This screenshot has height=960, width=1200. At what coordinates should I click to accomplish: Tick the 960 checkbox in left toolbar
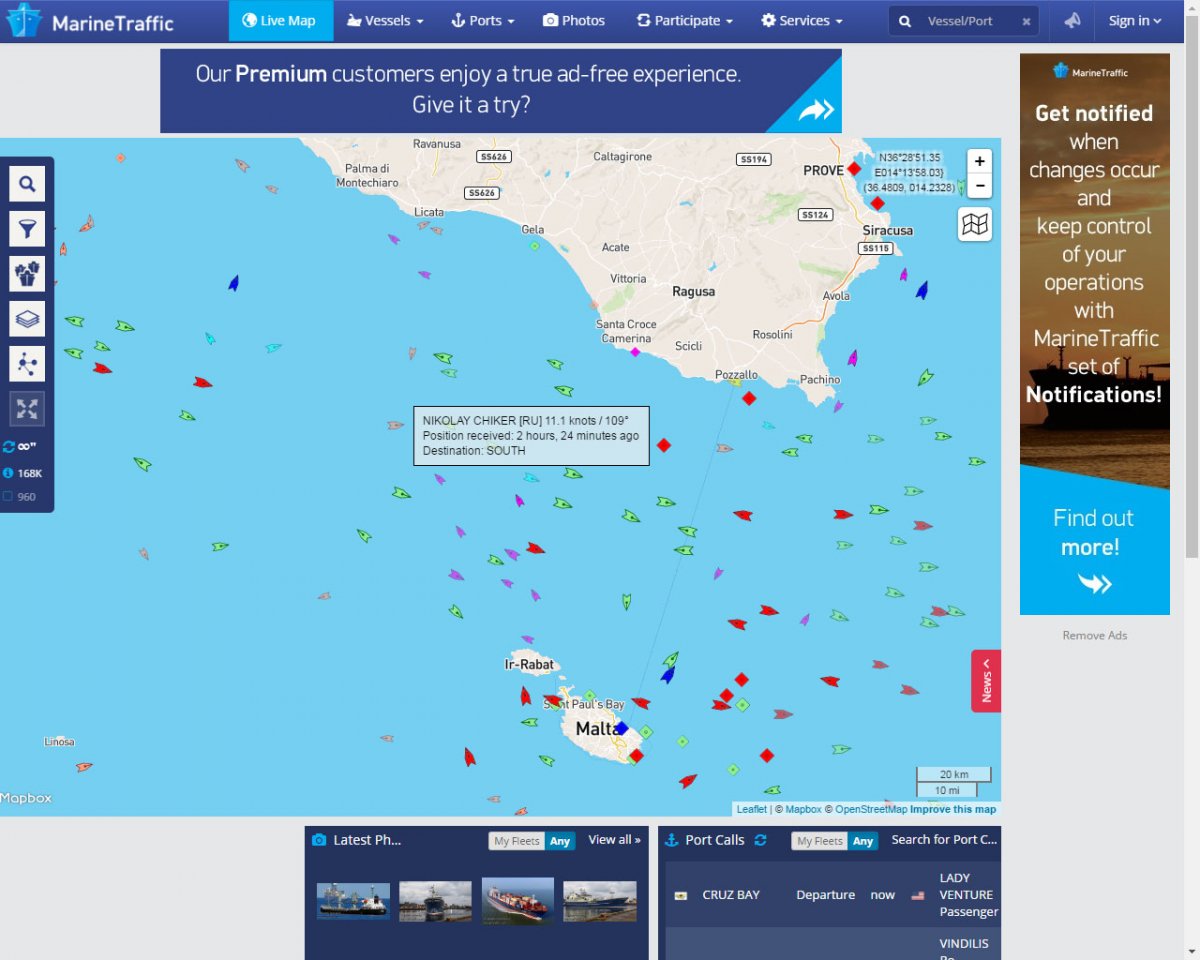pos(9,496)
